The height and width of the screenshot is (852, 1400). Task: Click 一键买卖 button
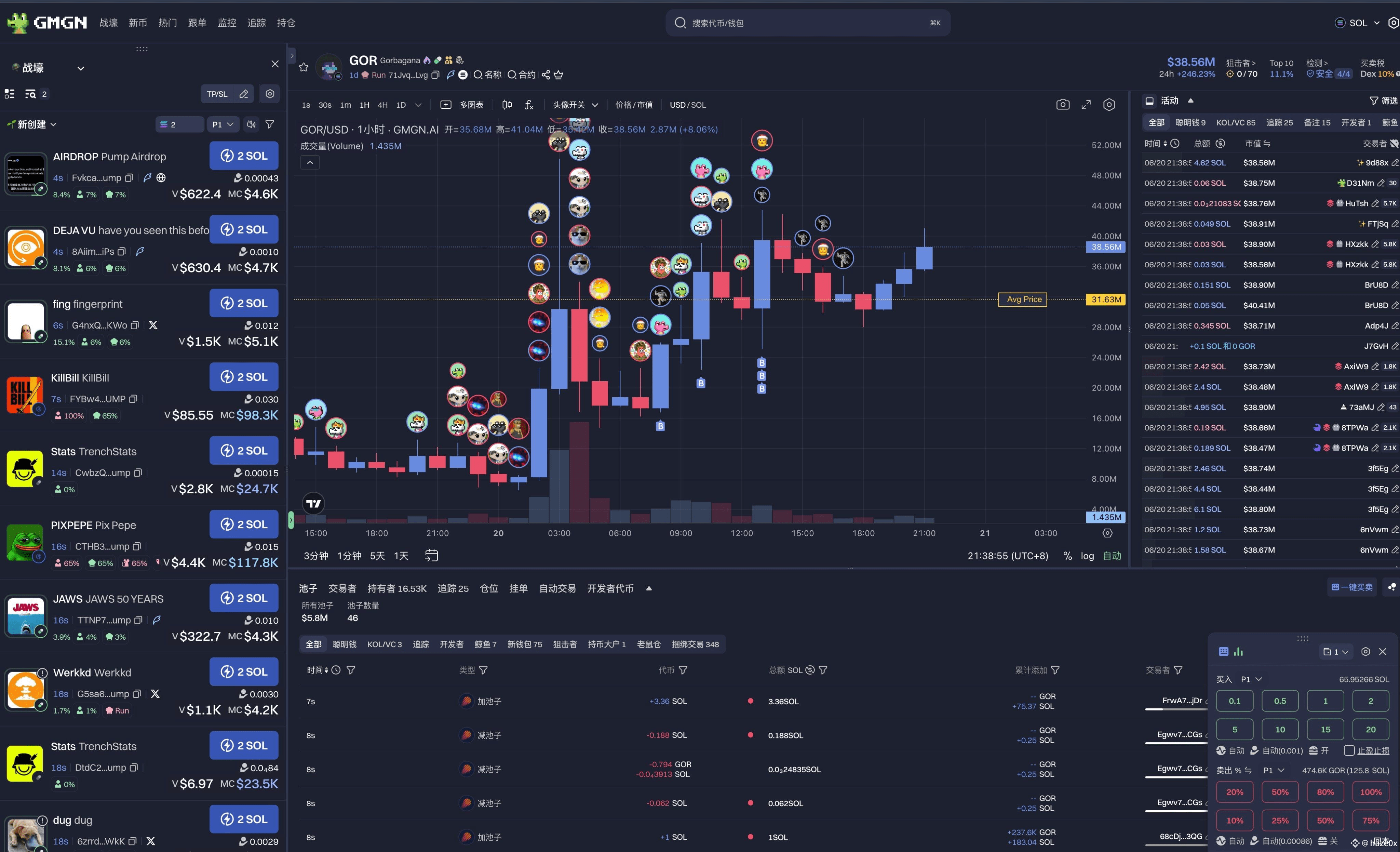(1352, 587)
